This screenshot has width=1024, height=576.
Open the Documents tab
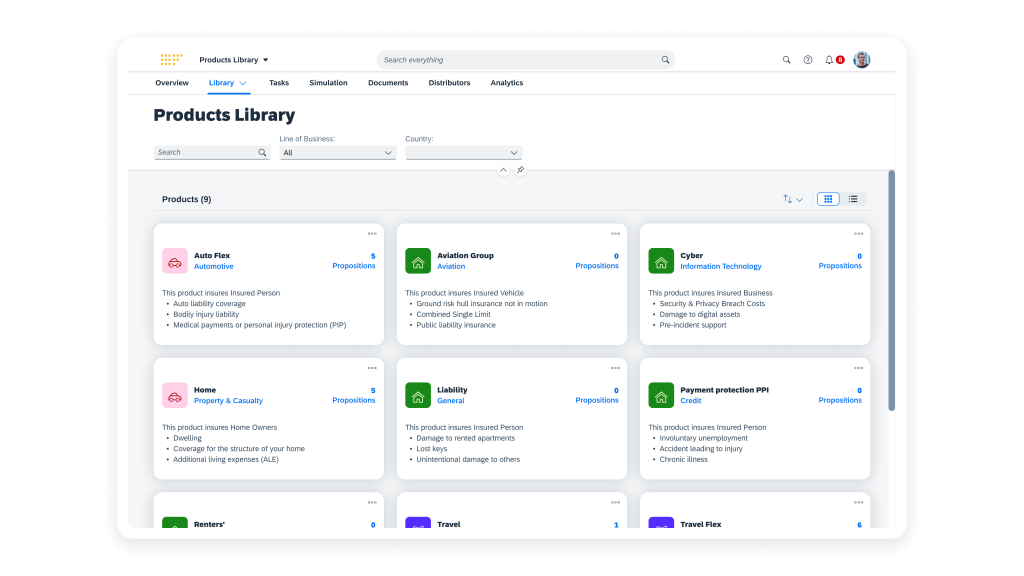pyautogui.click(x=388, y=83)
